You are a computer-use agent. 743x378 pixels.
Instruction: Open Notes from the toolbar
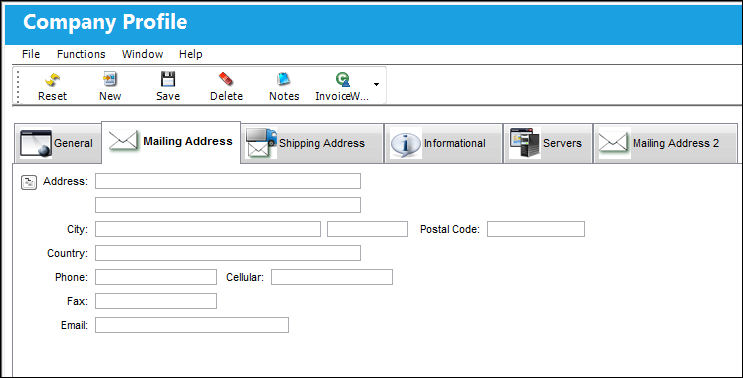click(x=284, y=86)
